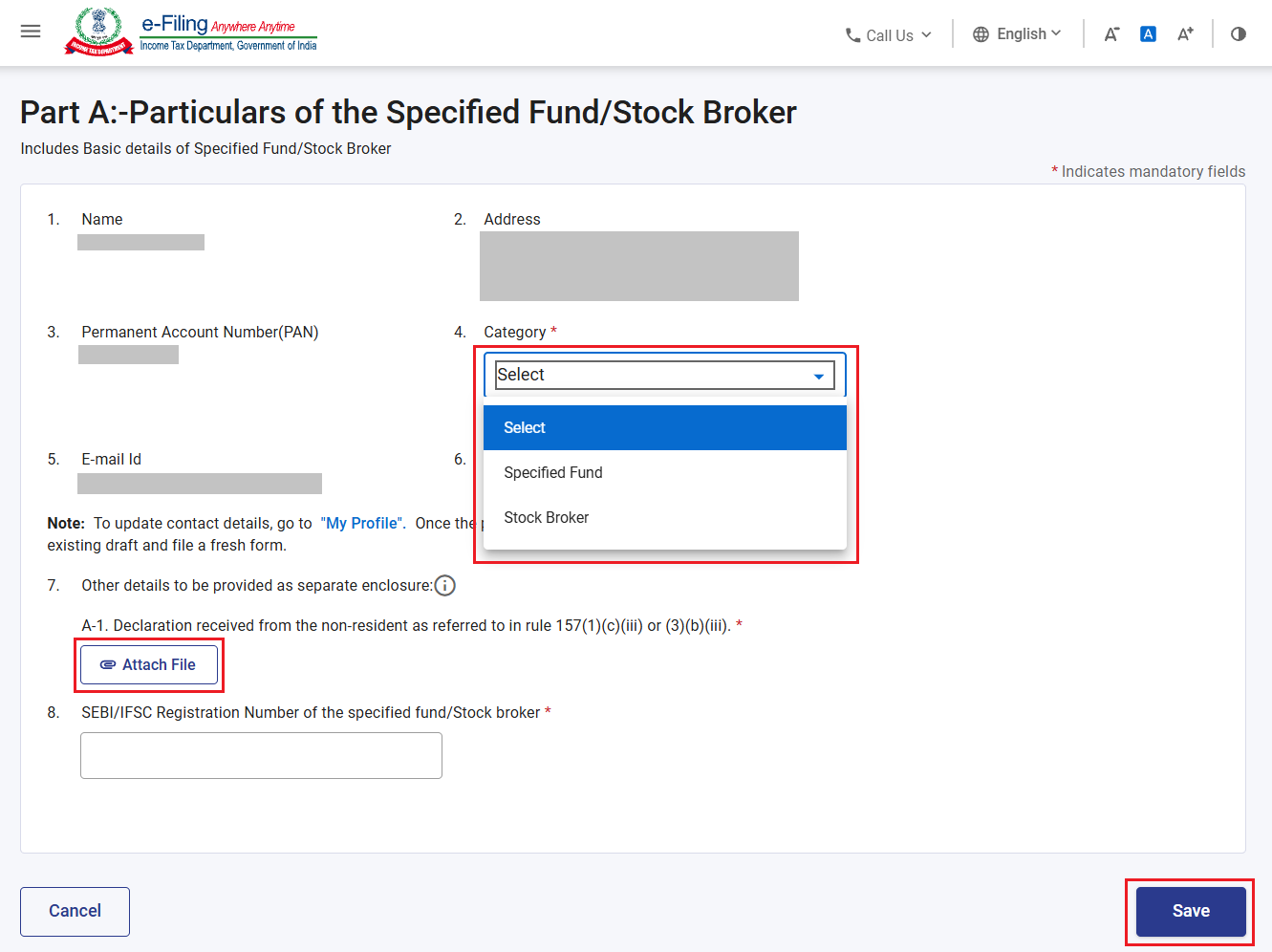Click the Call Us phone icon

coord(852,35)
